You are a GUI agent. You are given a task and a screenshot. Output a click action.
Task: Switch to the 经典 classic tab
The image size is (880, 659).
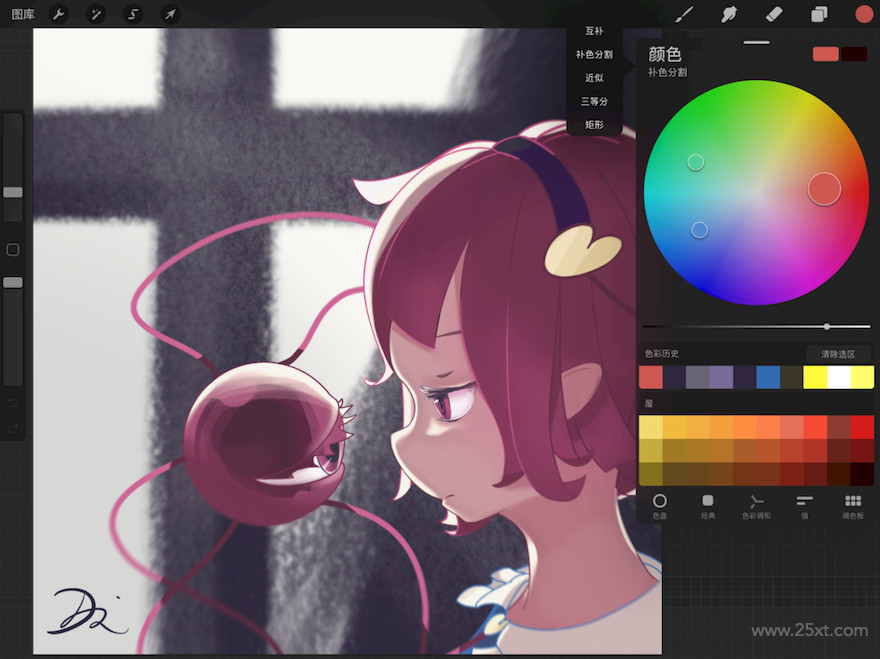click(708, 505)
